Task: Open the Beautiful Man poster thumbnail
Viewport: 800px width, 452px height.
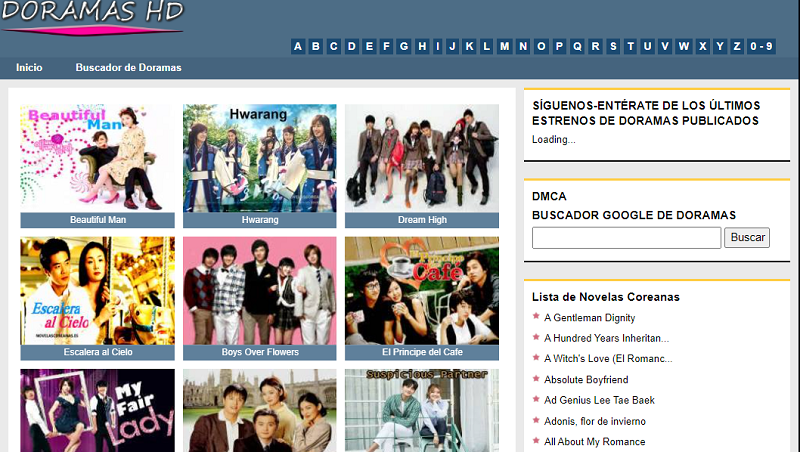Action: click(x=97, y=158)
